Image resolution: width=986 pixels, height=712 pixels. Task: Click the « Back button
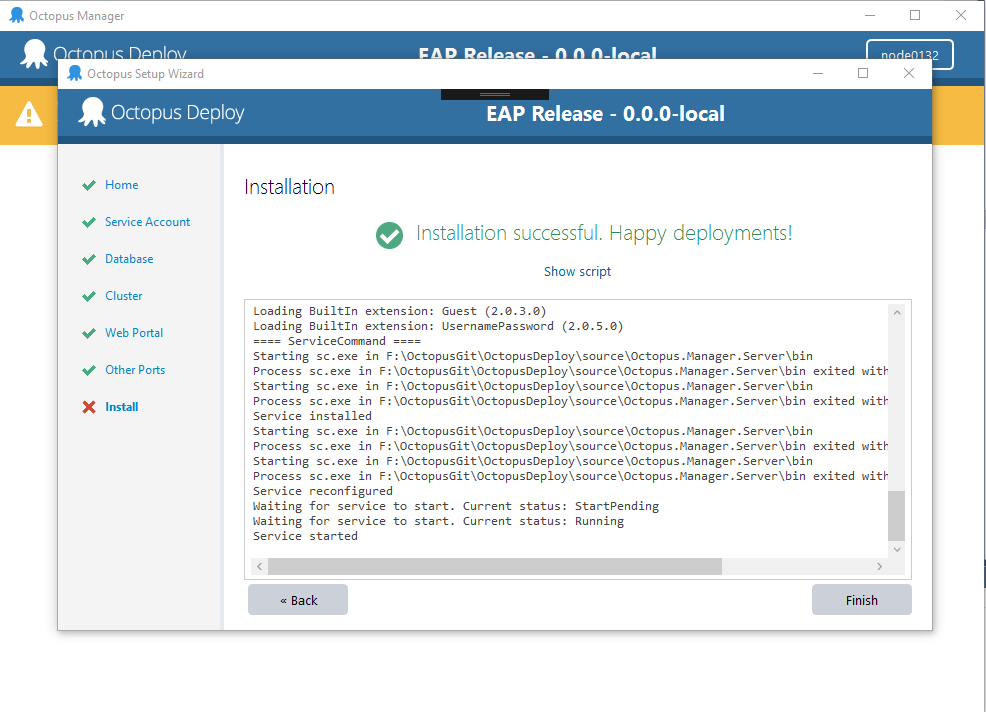click(297, 599)
